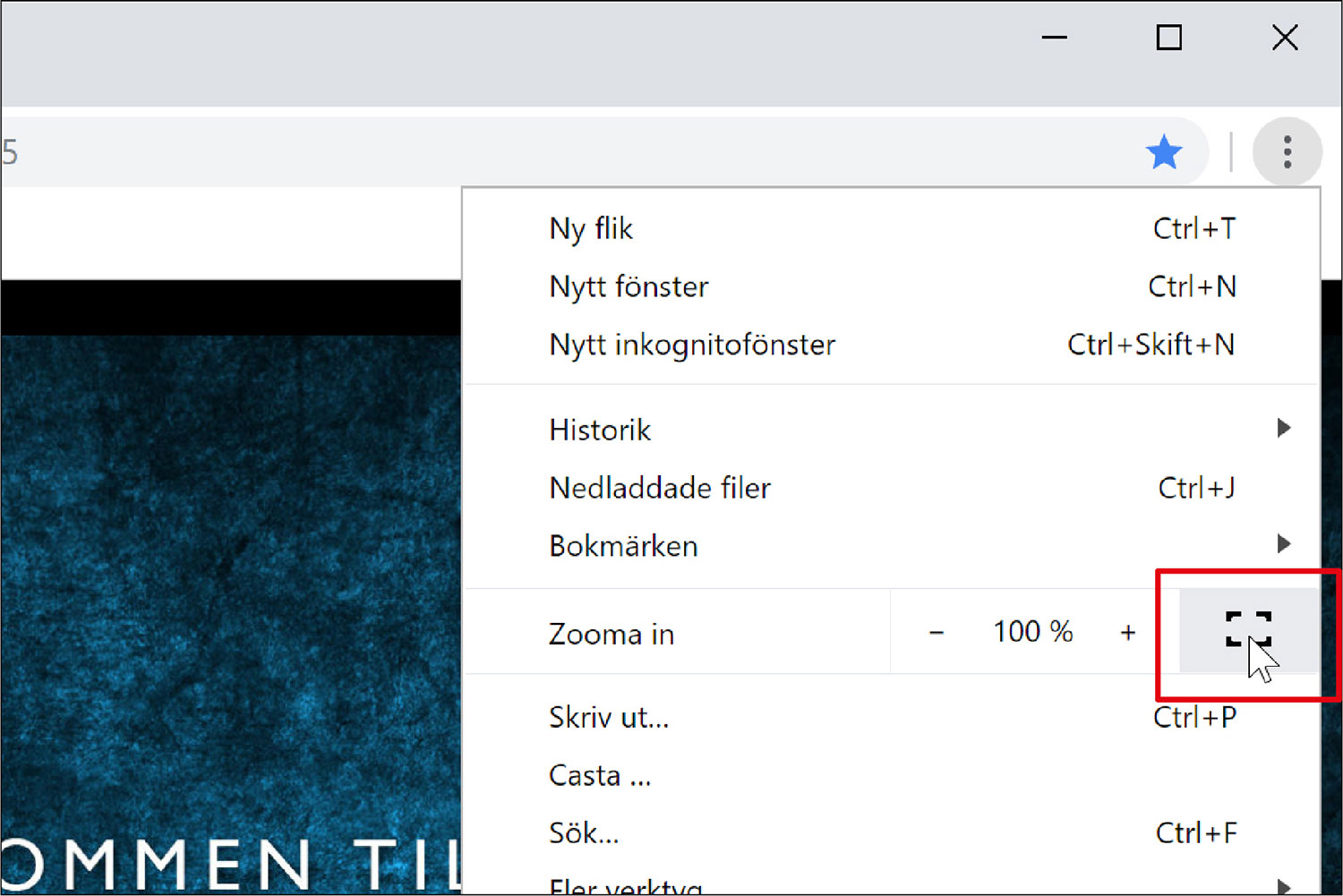The width and height of the screenshot is (1343, 896).
Task: Choose Nytt inkognitofönster
Action: coord(692,346)
